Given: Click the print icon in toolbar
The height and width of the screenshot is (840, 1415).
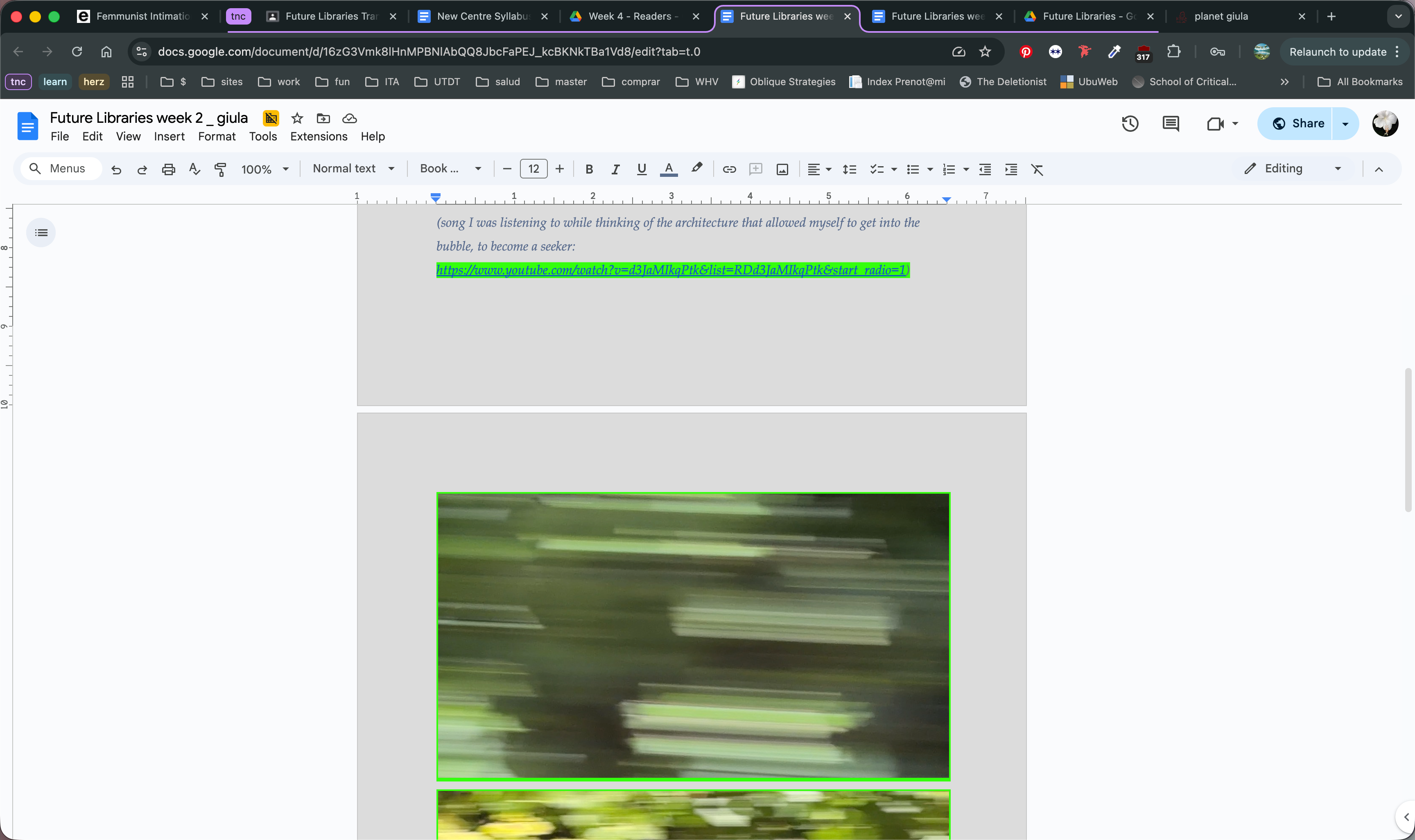Looking at the screenshot, I should click(169, 169).
